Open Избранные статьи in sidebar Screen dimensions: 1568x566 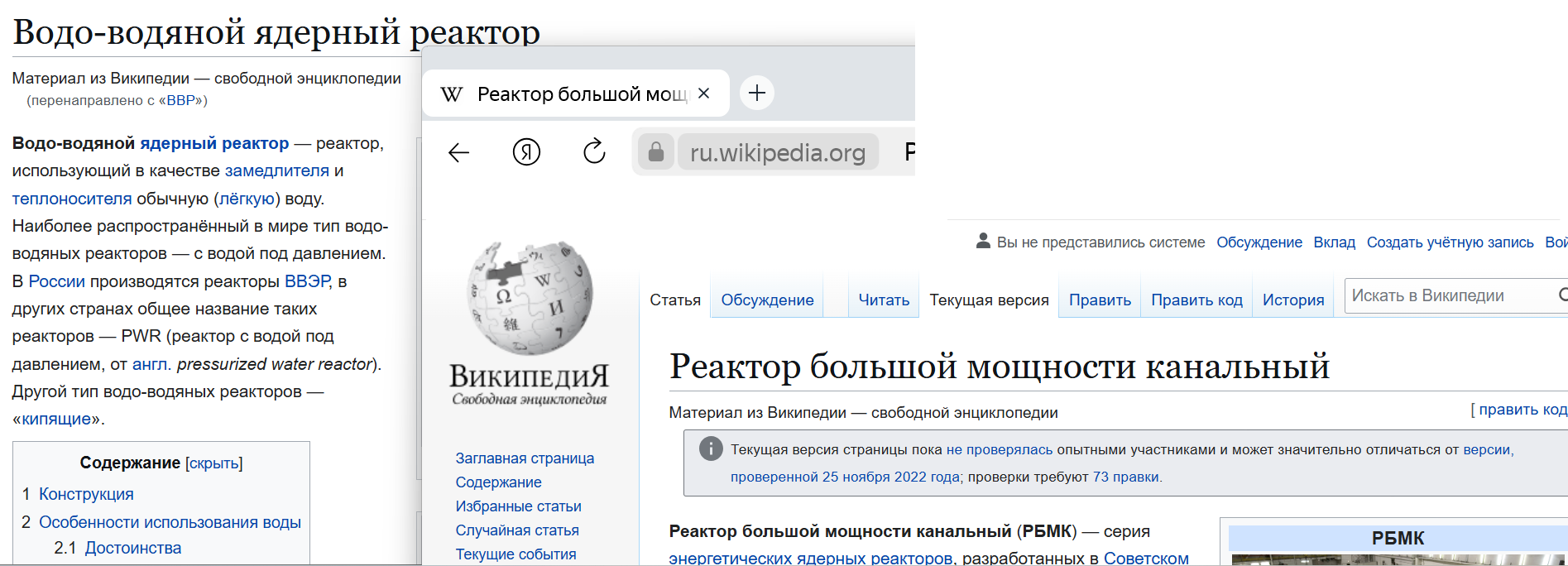[518, 506]
